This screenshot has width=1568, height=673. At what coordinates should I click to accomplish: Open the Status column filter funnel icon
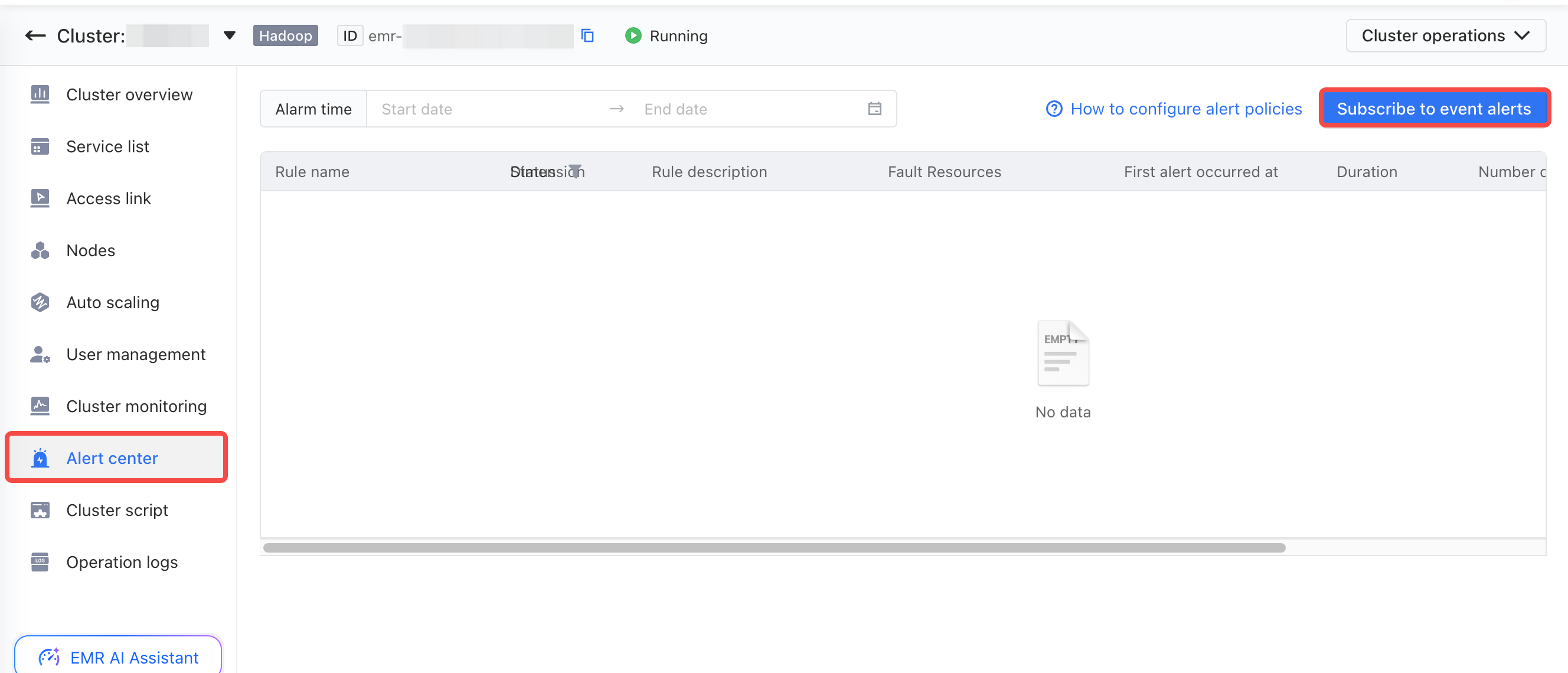[575, 172]
